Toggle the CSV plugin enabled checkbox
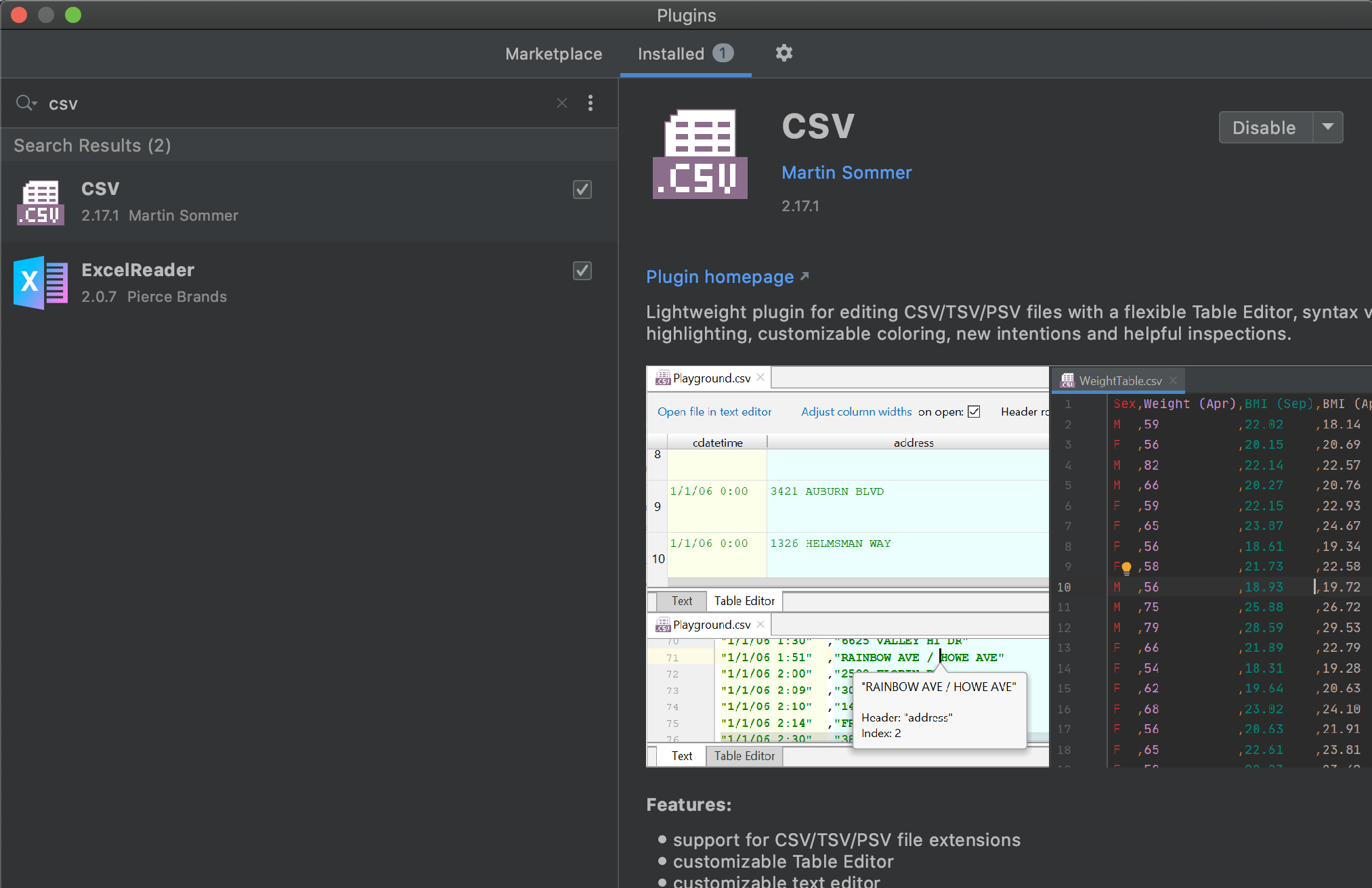The image size is (1372, 888). (582, 190)
